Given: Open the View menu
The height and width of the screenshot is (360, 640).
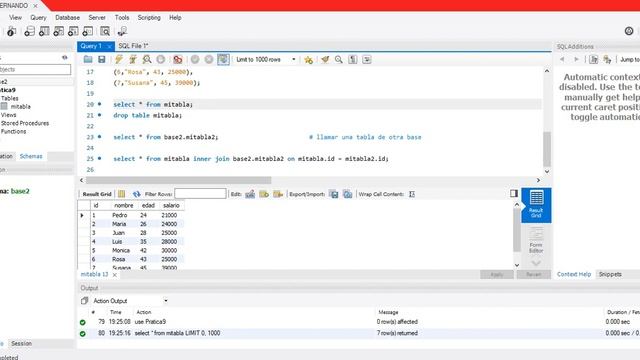Looking at the screenshot, I should (x=16, y=18).
